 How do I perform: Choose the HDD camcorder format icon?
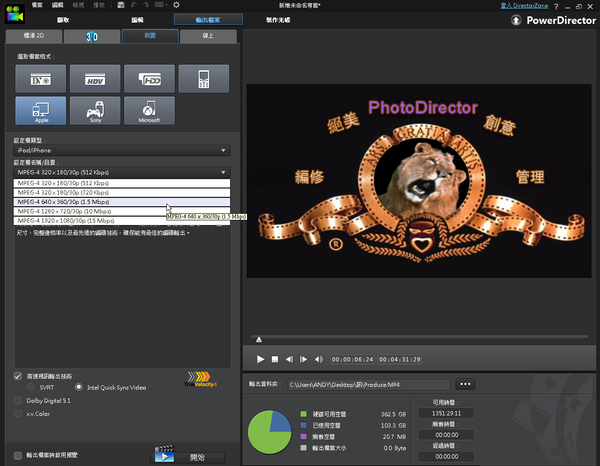149,79
